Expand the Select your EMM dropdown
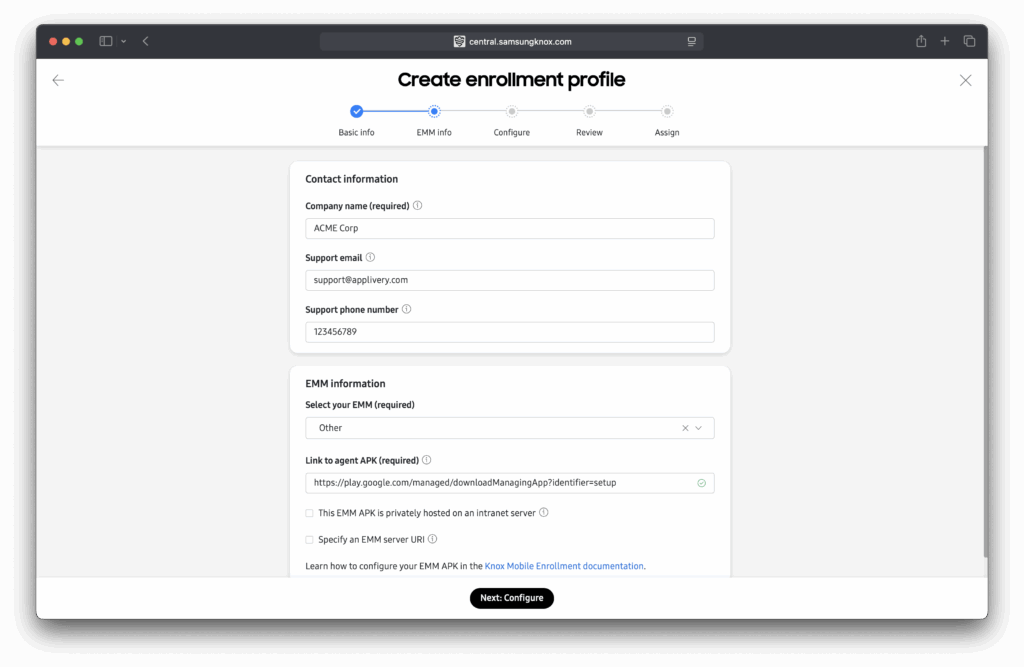Screen dimensions: 1024x667 click(x=699, y=428)
